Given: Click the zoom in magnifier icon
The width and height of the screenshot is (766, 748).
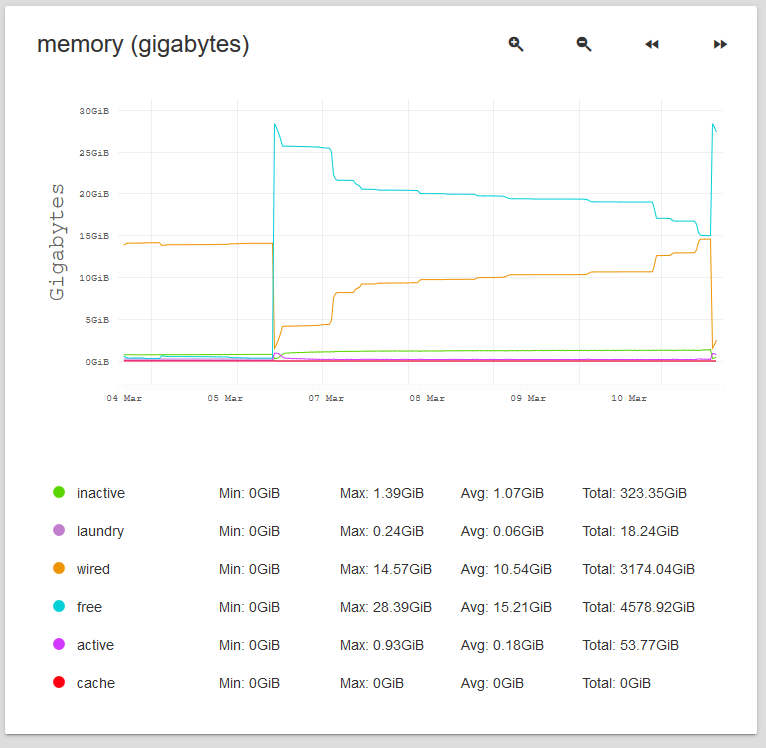Looking at the screenshot, I should 516,44.
